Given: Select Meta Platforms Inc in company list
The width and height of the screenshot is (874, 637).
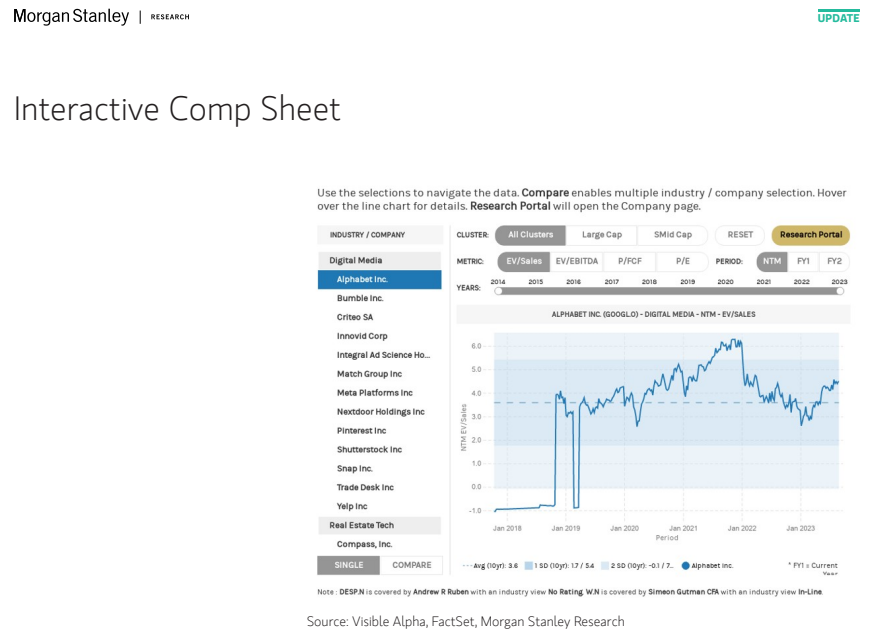Looking at the screenshot, I should coord(380,393).
